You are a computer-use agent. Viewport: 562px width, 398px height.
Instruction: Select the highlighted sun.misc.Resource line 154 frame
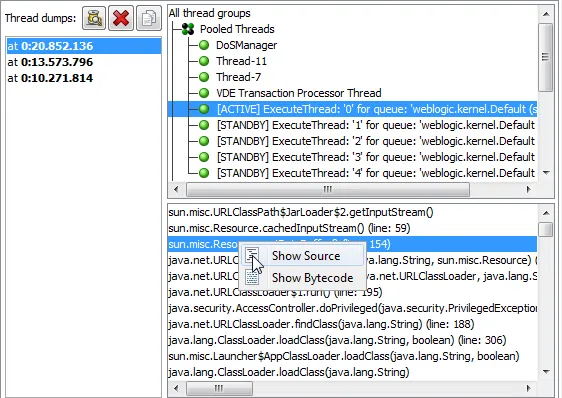coord(352,244)
